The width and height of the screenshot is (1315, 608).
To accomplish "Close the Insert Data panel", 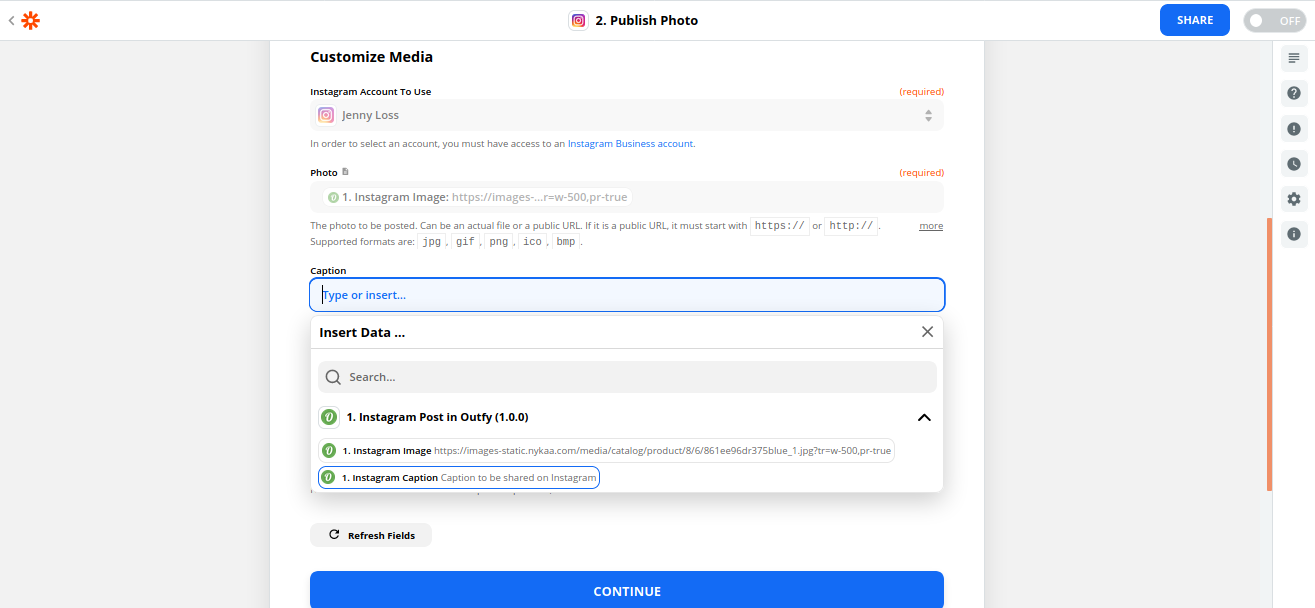I will coord(927,332).
